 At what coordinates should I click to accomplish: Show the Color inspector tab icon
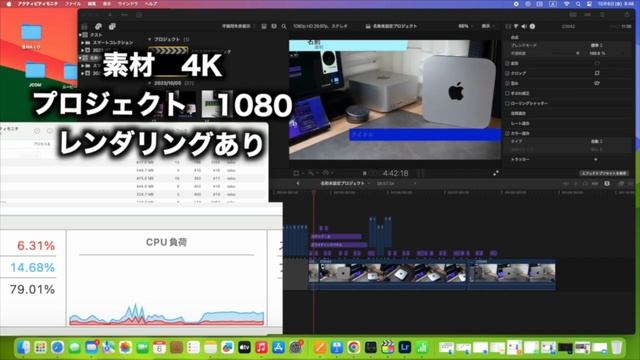516,26
